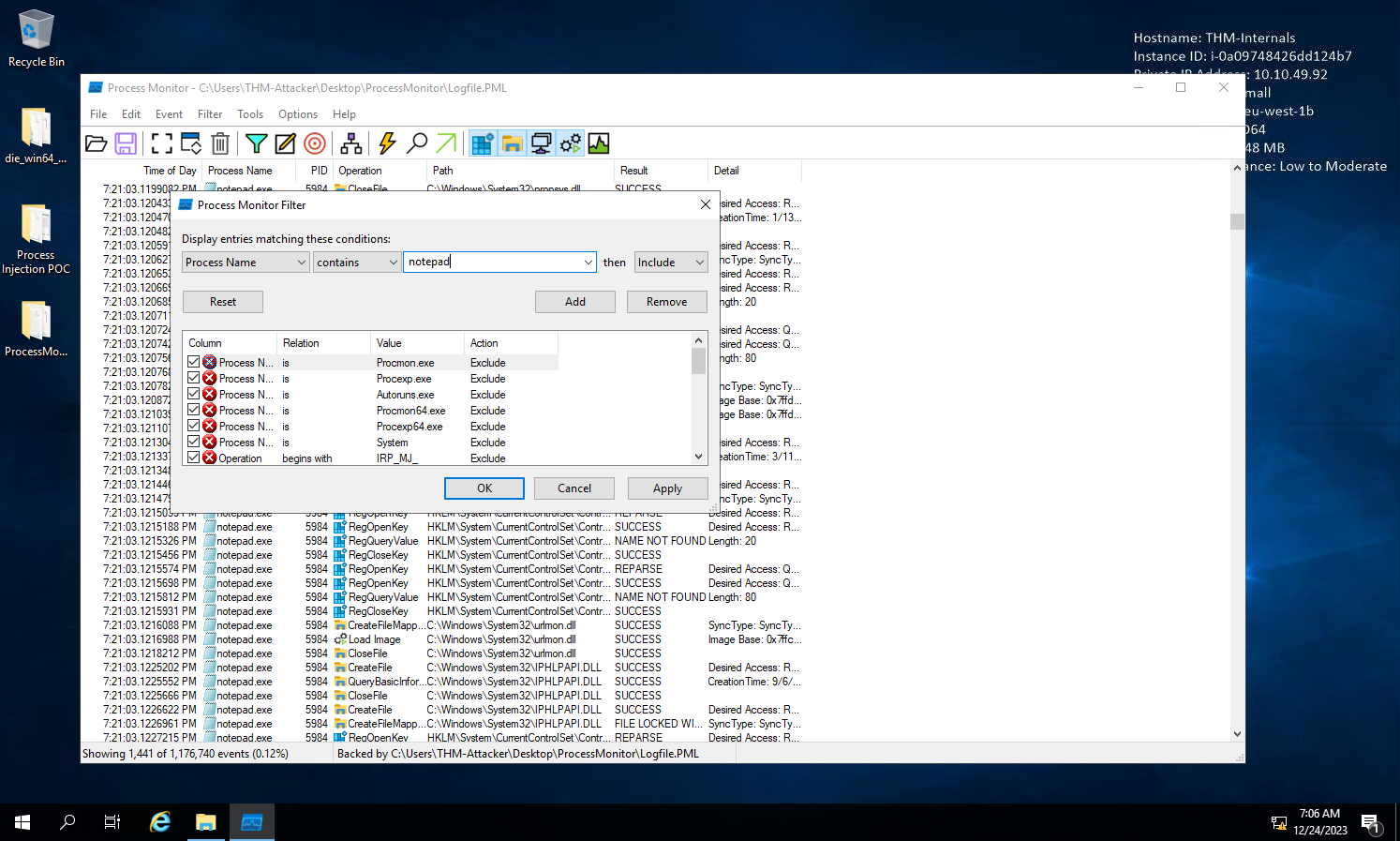This screenshot has height=841, width=1400.
Task: Click the lightning bolt toolbar icon
Action: pyautogui.click(x=387, y=143)
